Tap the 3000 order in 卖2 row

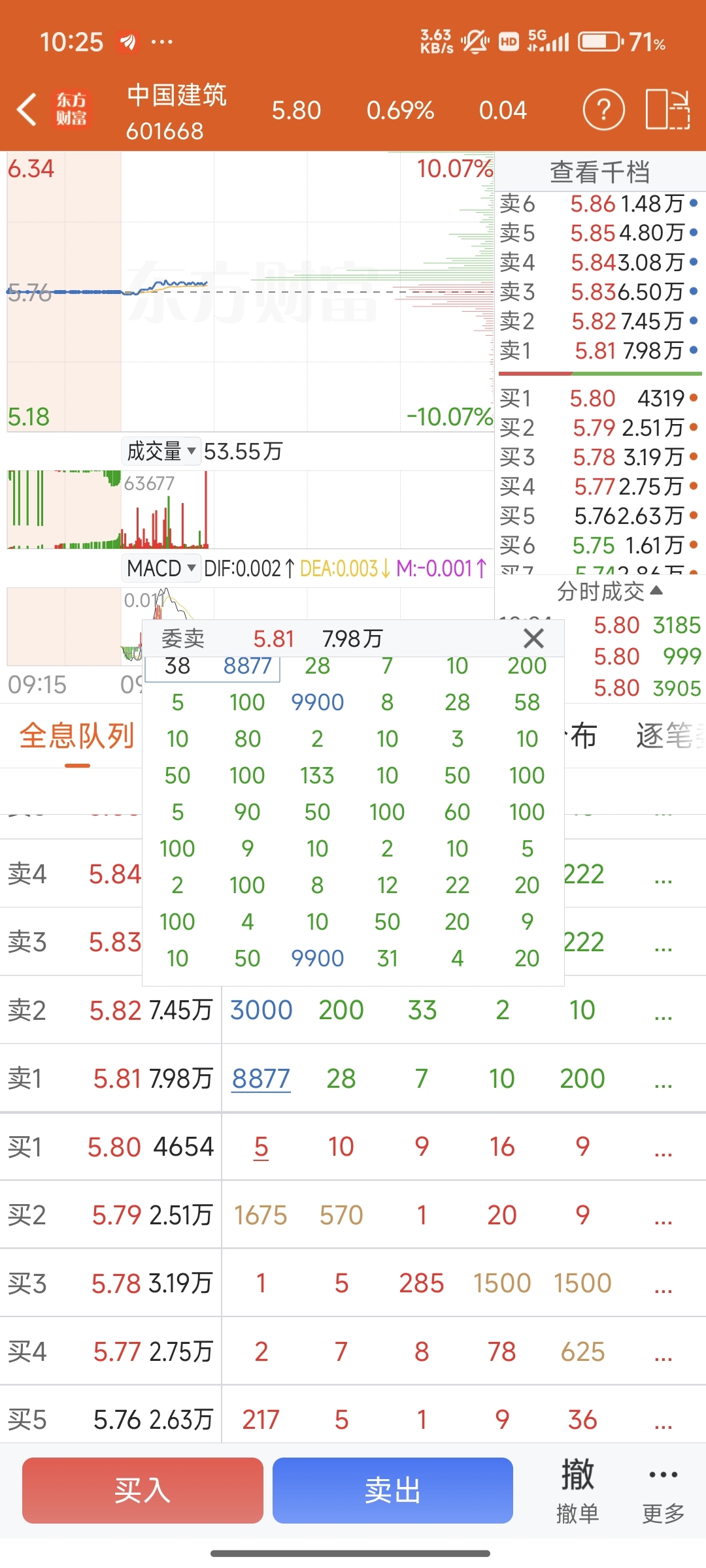click(261, 1010)
